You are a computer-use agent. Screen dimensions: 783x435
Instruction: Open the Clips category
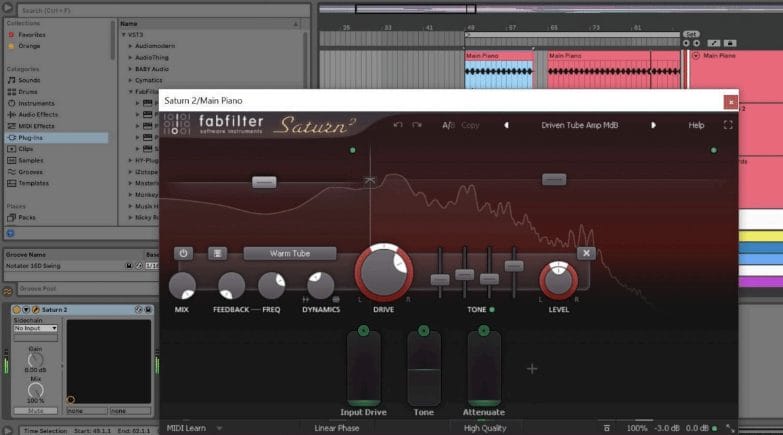[25, 149]
